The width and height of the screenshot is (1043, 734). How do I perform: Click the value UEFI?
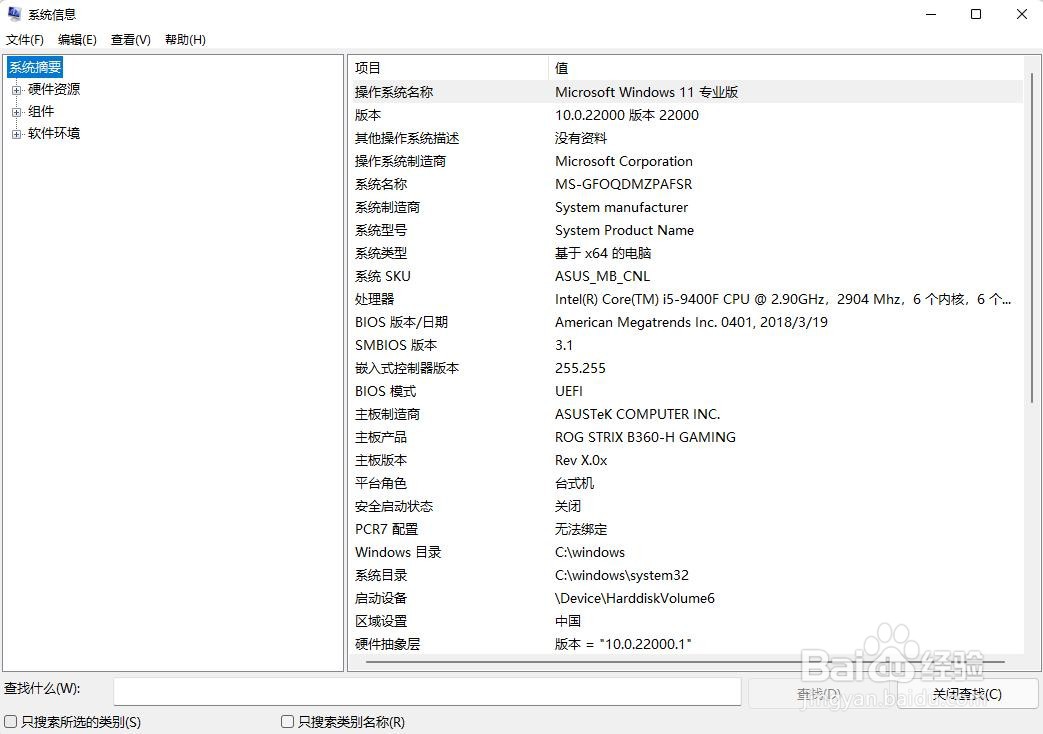coord(569,391)
